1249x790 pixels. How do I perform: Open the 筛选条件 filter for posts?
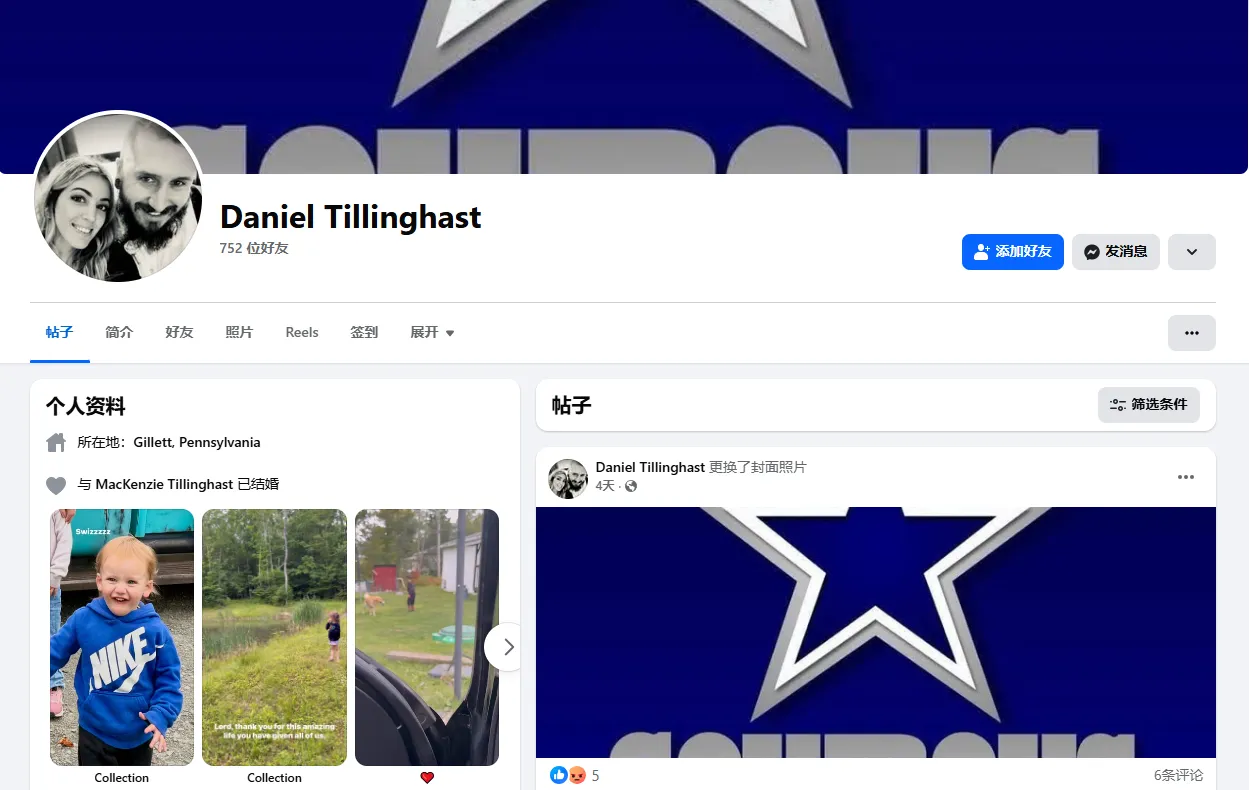pos(1149,405)
